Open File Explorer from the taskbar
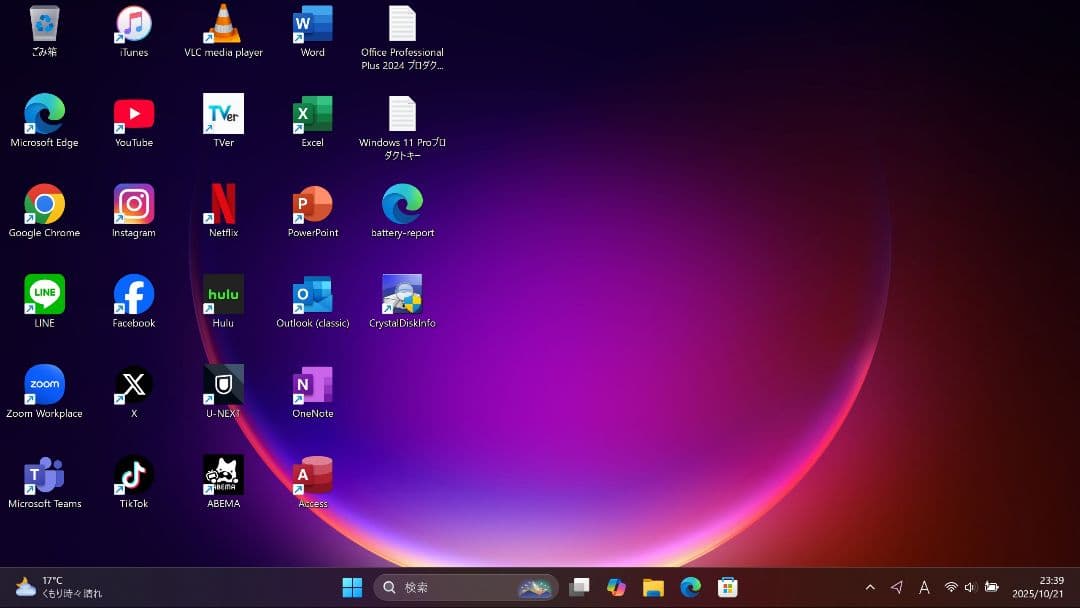Screen dimensions: 1080x608 pyautogui.click(x=653, y=587)
